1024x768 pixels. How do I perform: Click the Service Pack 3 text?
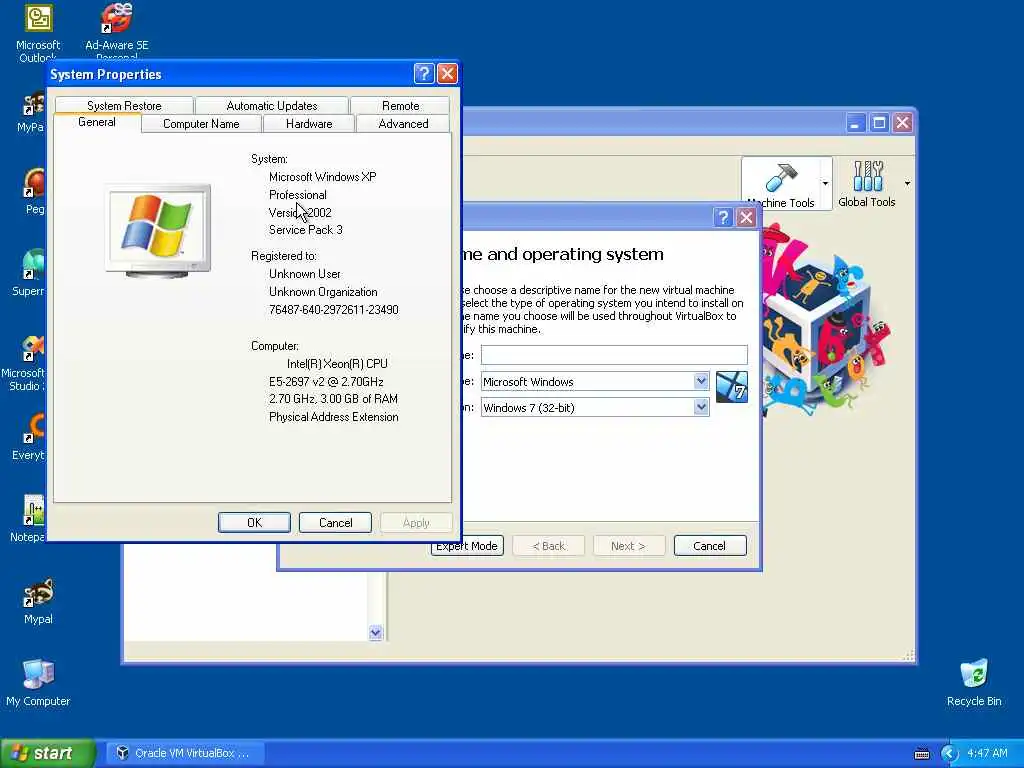[306, 230]
